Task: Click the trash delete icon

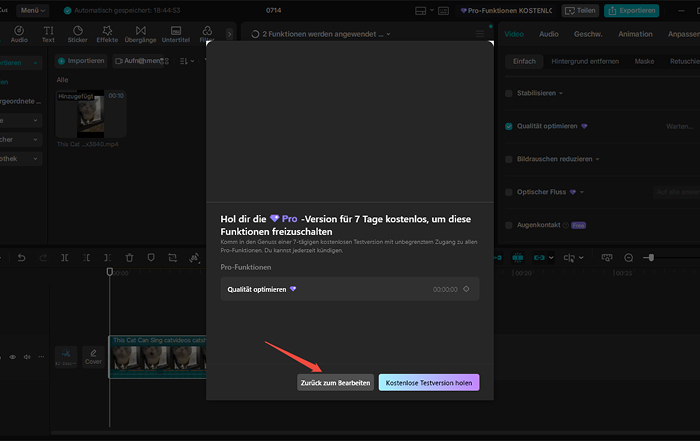Action: 129,258
